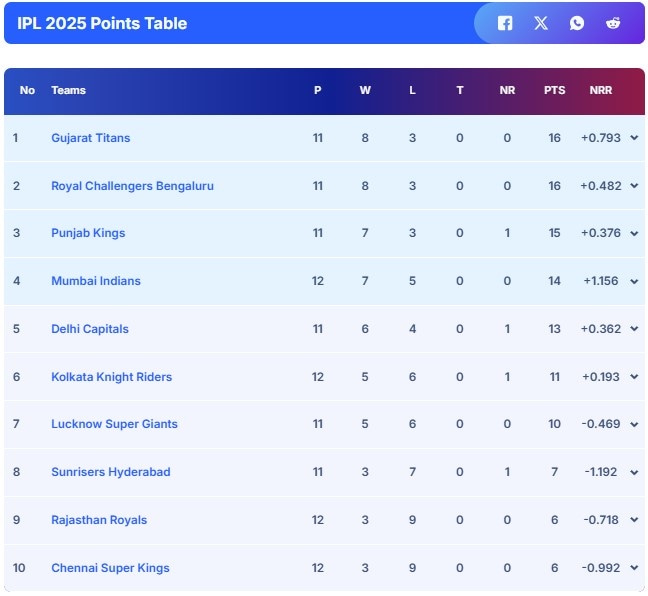Expand the Delhi Capitals row chevron
Screen dimensions: 648x596
pyautogui.click(x=634, y=329)
